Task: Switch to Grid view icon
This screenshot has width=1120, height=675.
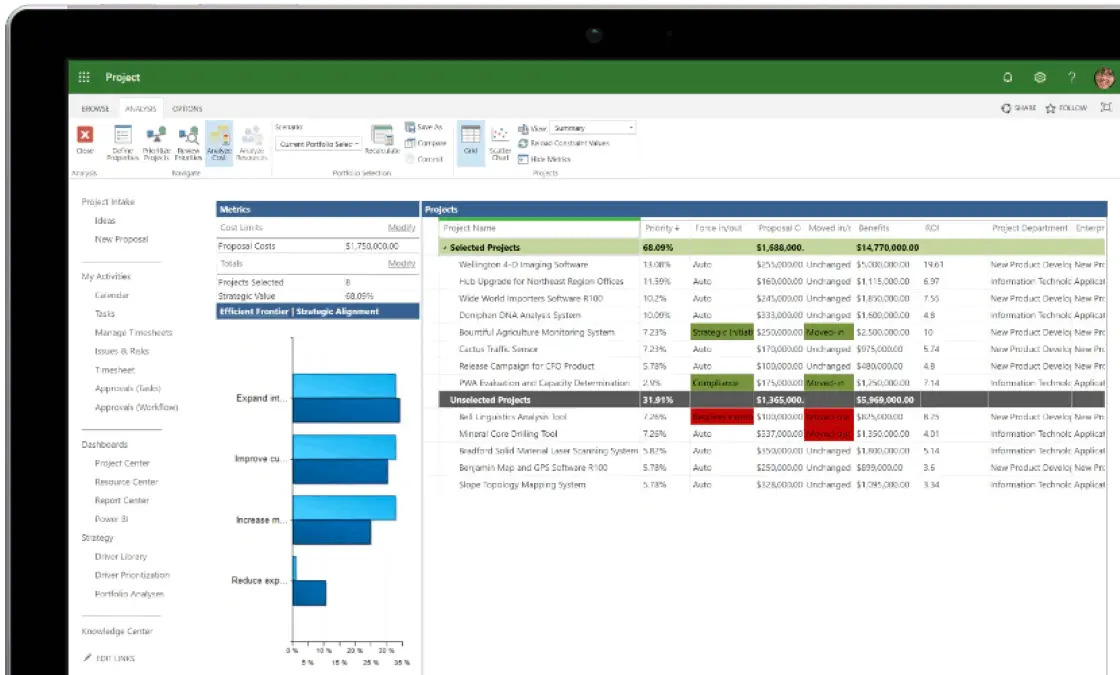Action: [x=471, y=135]
